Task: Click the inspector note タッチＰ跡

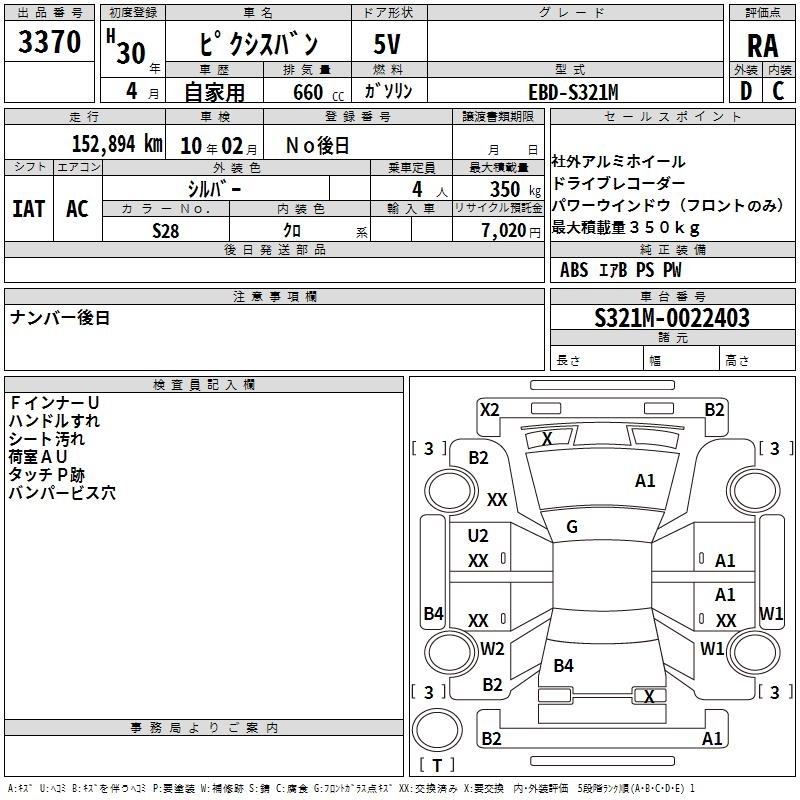Action: click(46, 474)
